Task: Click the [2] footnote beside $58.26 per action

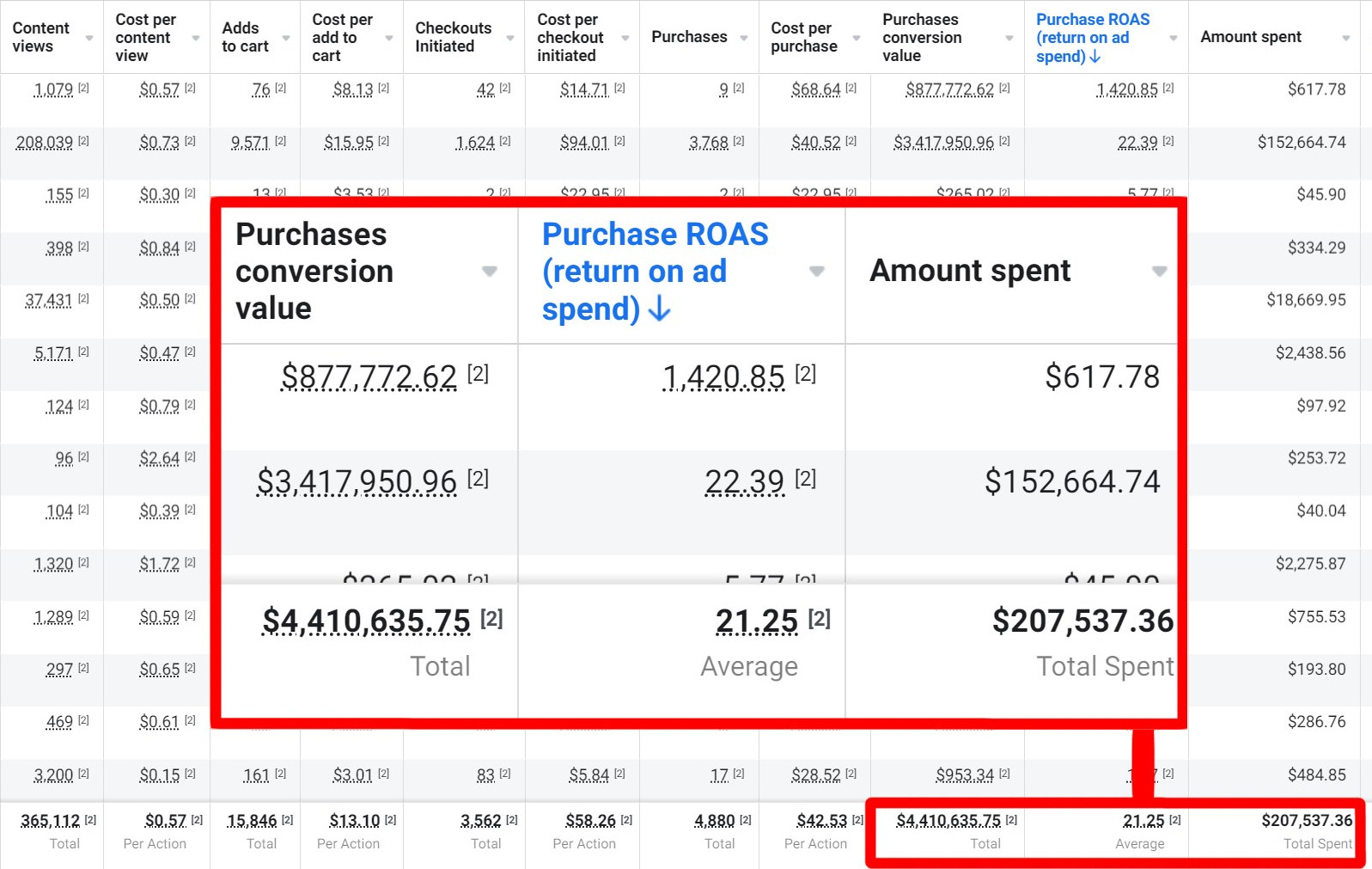Action: pyautogui.click(x=626, y=820)
